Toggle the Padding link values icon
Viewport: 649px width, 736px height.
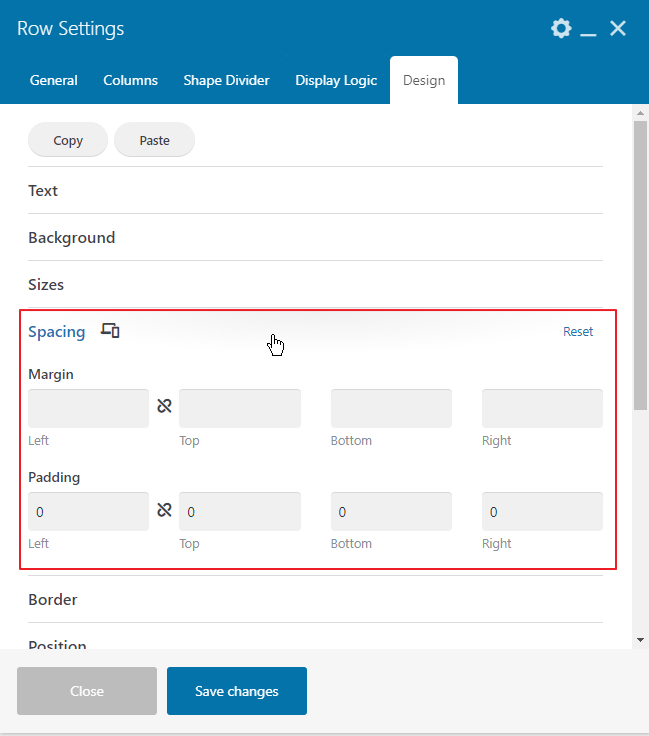tap(164, 510)
